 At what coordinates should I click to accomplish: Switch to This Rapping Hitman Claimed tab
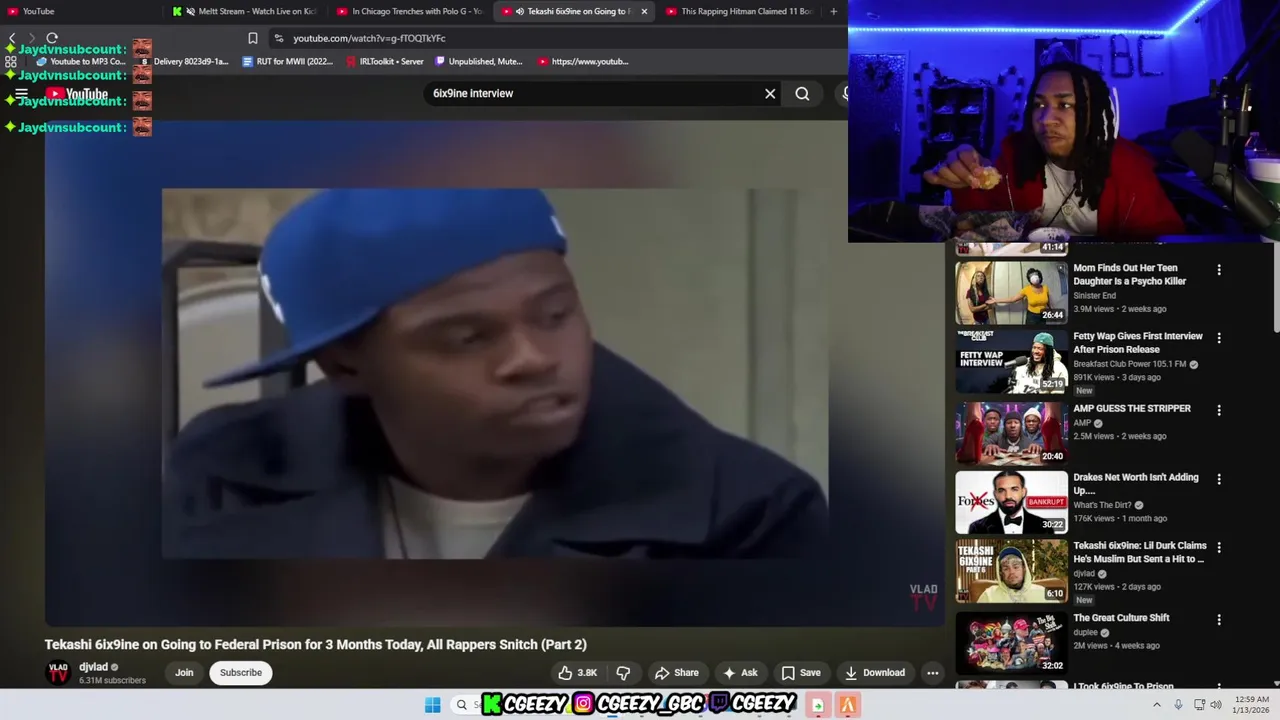(740, 11)
